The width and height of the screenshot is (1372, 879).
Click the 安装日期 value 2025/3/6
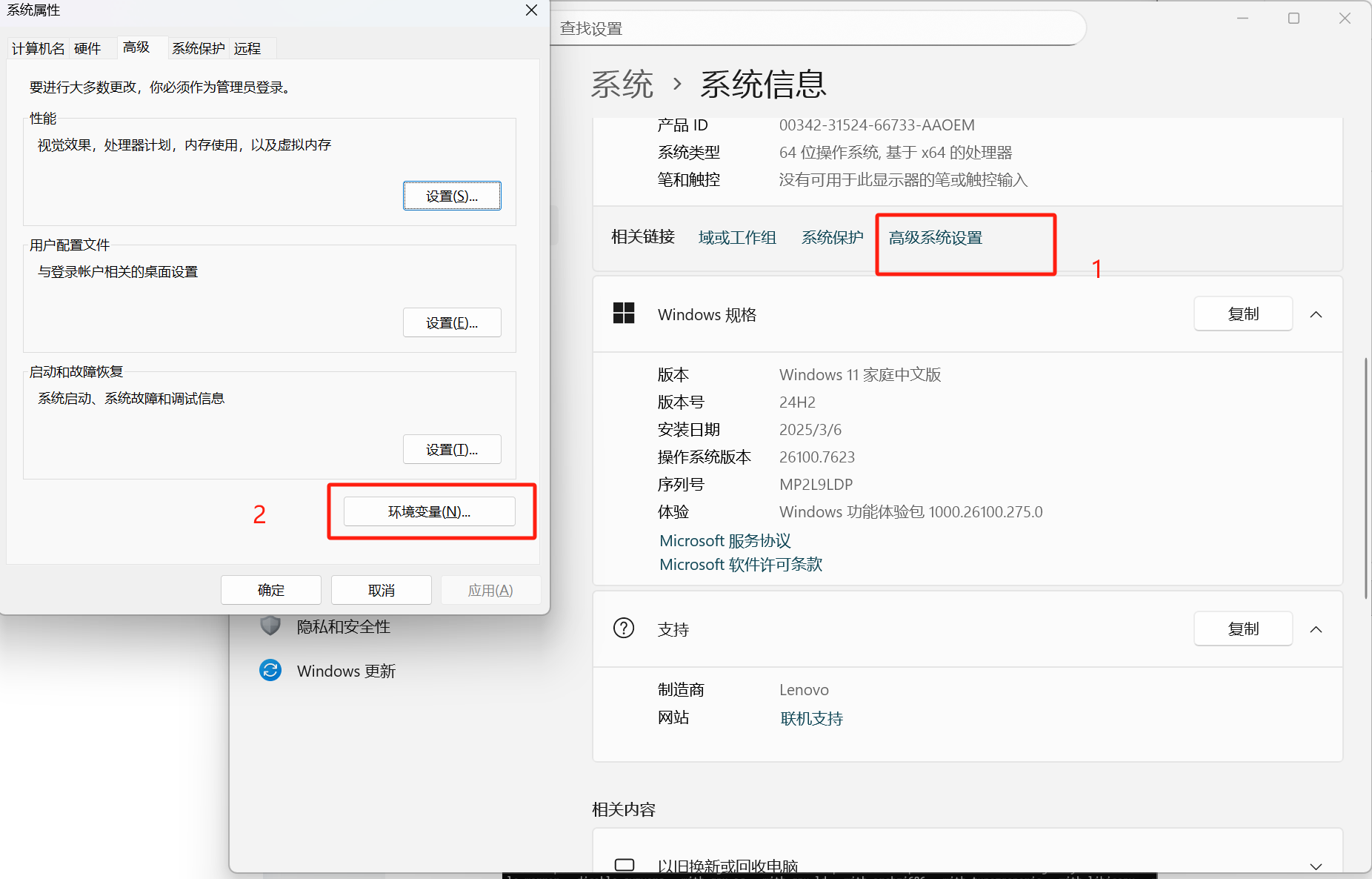(x=810, y=429)
